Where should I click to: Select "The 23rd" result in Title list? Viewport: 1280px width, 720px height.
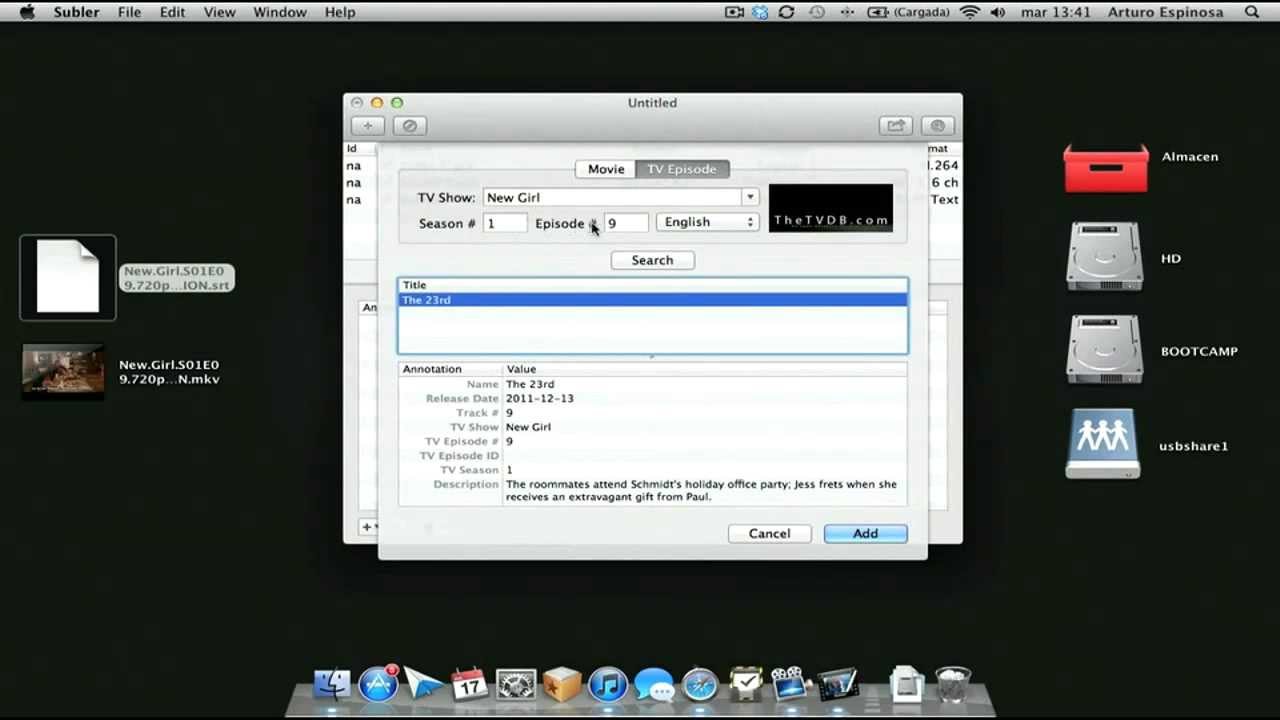pos(652,300)
